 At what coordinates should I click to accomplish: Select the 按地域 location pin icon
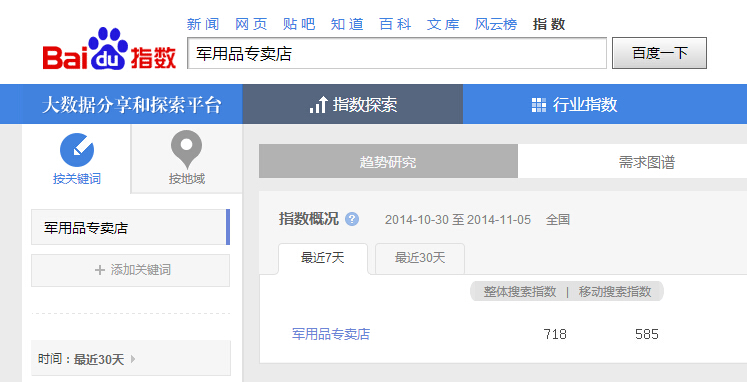(x=186, y=149)
